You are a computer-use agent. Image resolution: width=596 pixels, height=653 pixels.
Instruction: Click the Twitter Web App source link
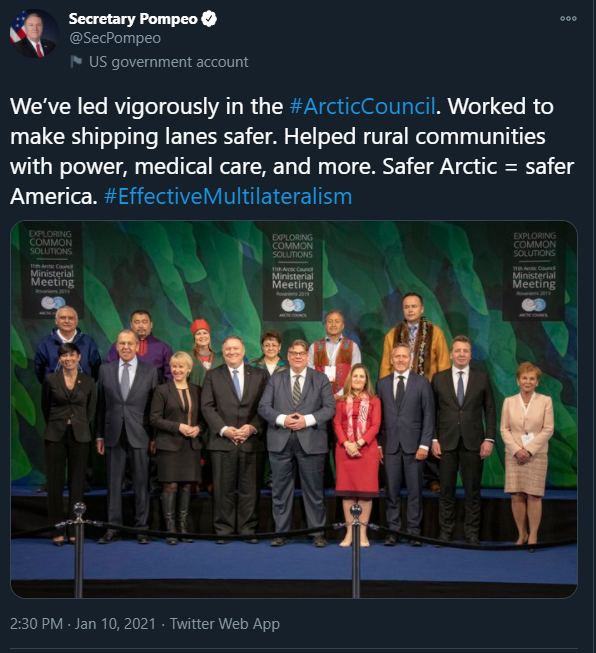tap(225, 624)
